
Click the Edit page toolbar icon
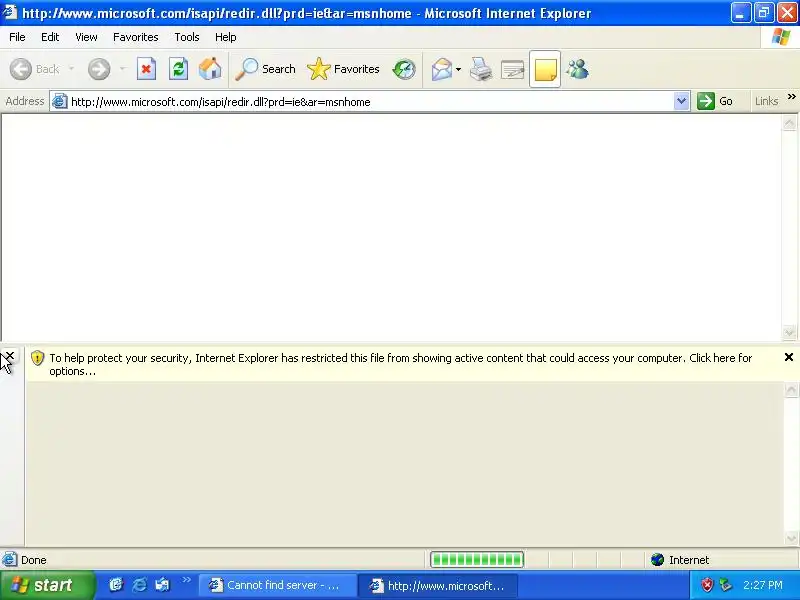pyautogui.click(x=513, y=69)
